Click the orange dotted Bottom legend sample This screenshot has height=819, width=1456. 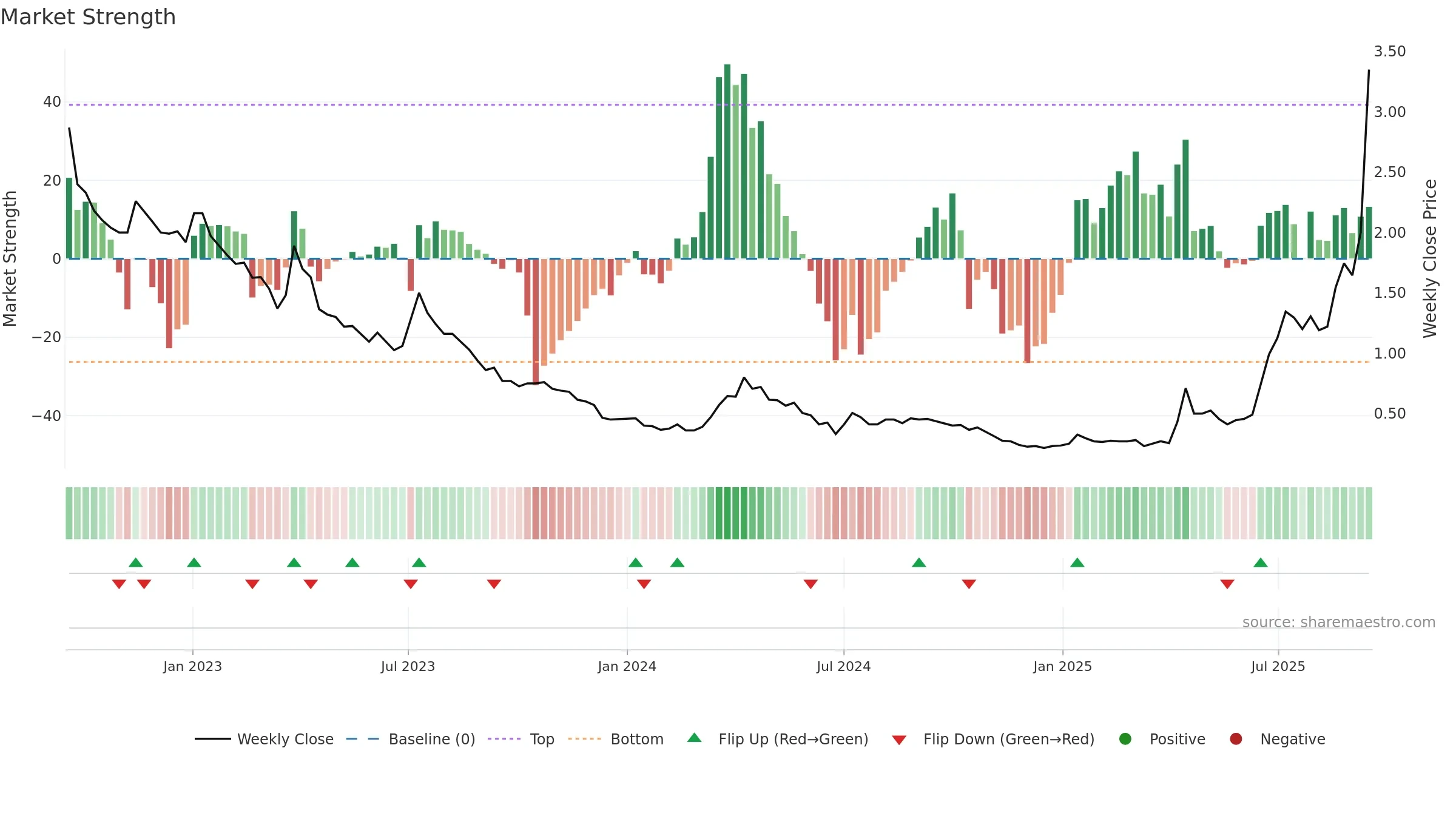click(585, 739)
